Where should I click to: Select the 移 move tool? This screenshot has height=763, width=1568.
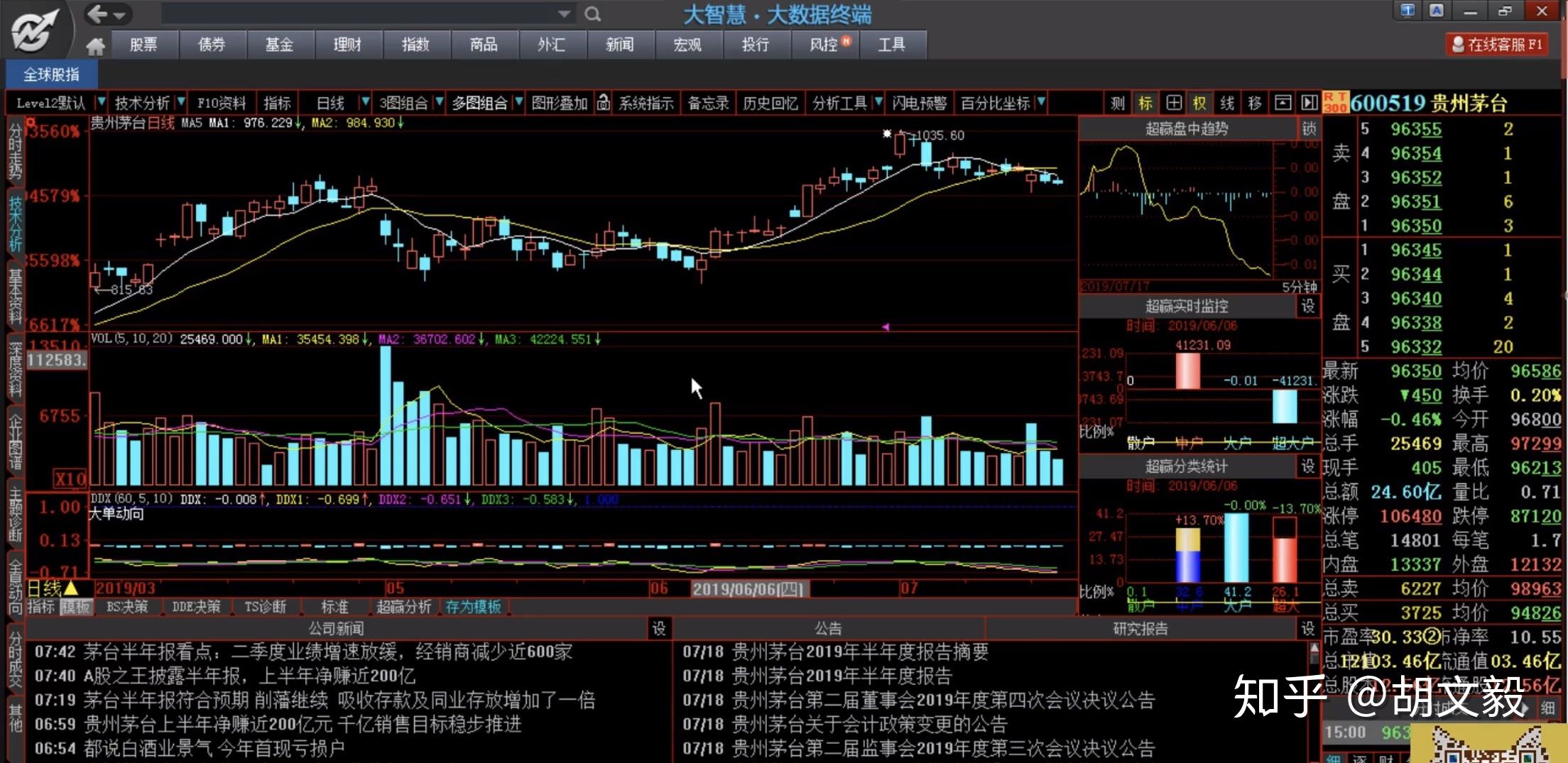coord(1255,103)
